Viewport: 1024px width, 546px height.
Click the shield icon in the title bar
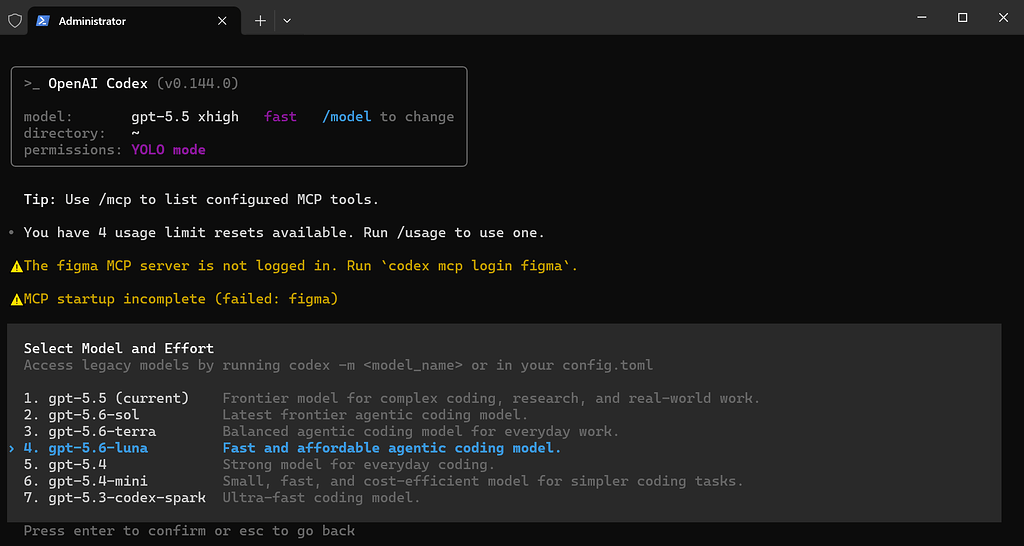(x=14, y=21)
